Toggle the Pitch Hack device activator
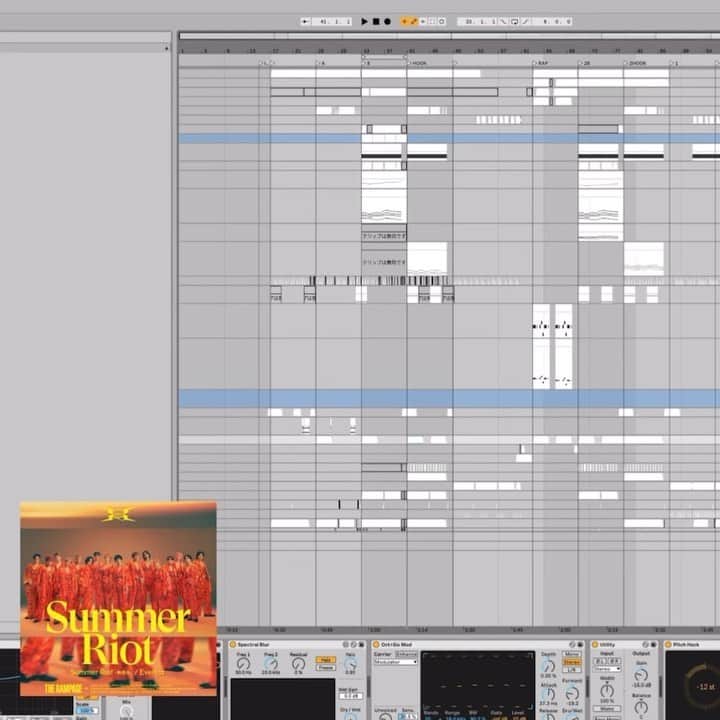Viewport: 720px width, 720px height. 668,644
